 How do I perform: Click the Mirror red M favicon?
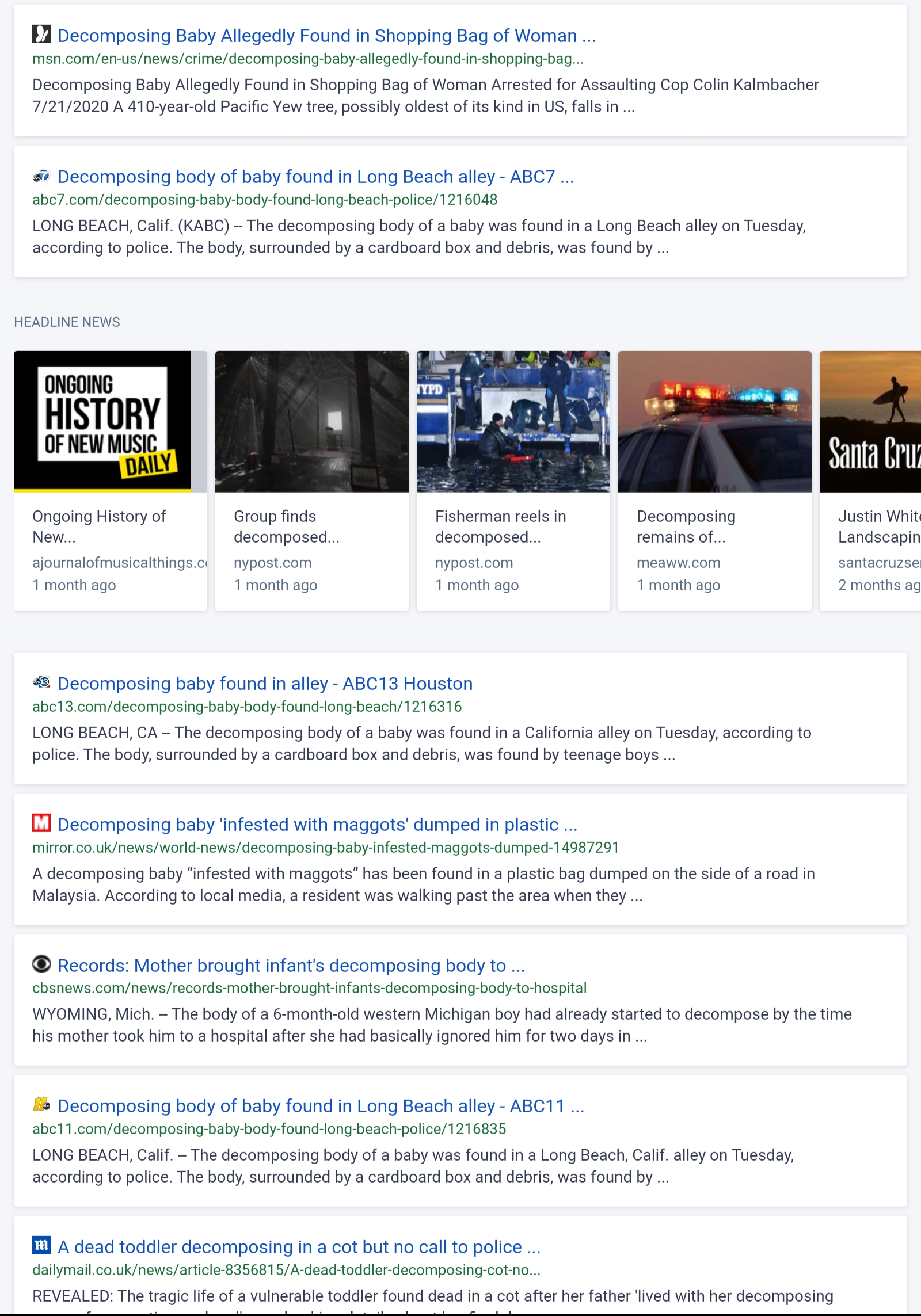[x=41, y=823]
